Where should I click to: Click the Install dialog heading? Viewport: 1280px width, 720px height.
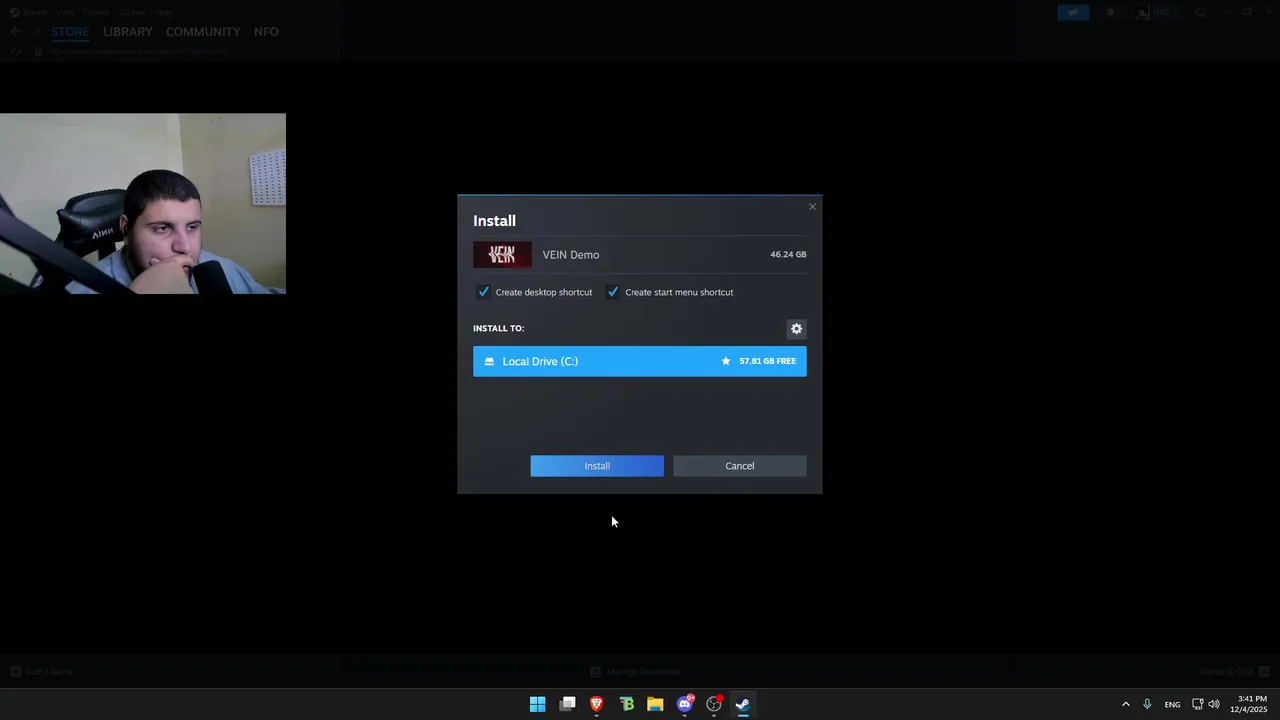point(494,221)
